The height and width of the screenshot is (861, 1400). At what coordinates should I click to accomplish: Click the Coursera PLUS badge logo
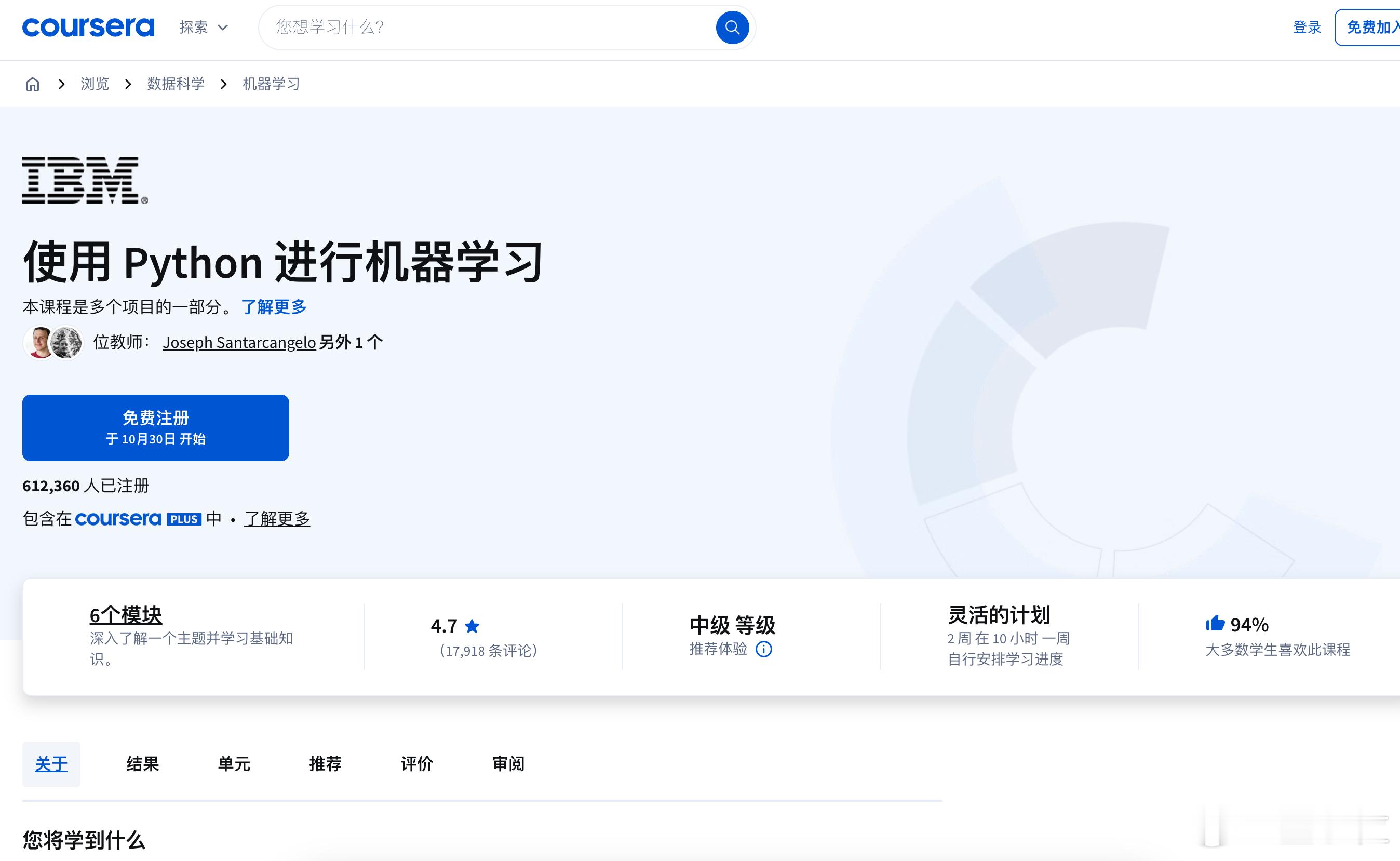pyautogui.click(x=138, y=519)
